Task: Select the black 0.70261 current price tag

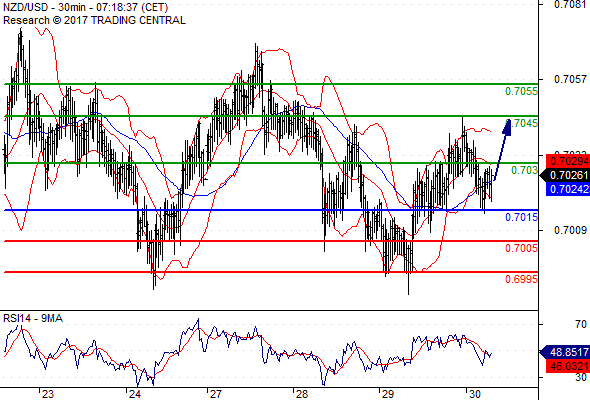Action: coord(565,175)
